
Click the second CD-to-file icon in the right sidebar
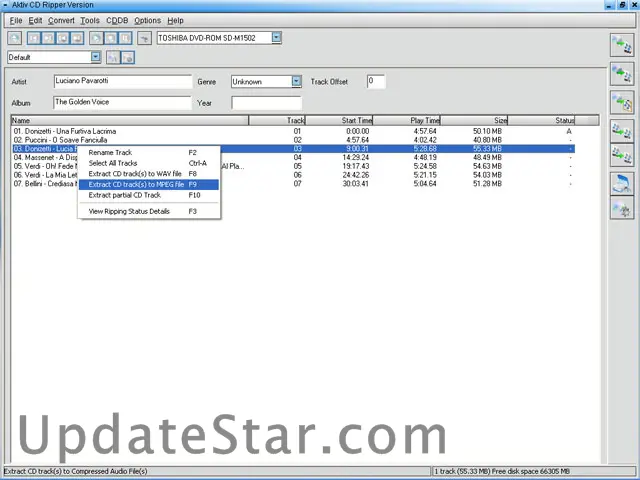pos(622,74)
